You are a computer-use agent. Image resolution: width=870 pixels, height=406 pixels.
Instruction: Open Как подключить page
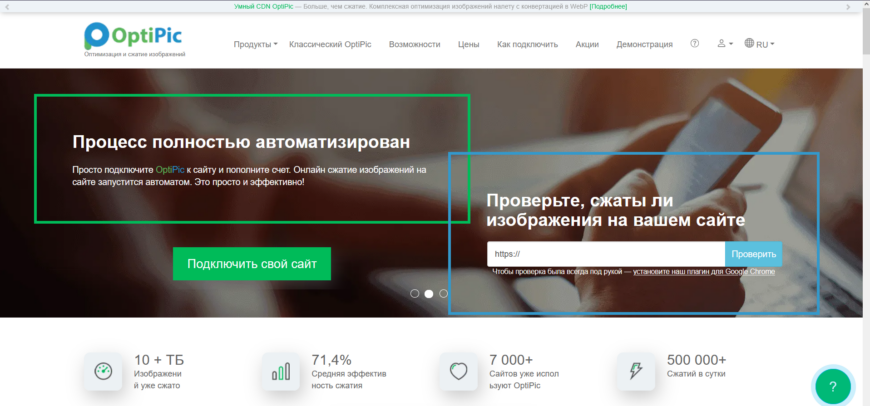527,44
